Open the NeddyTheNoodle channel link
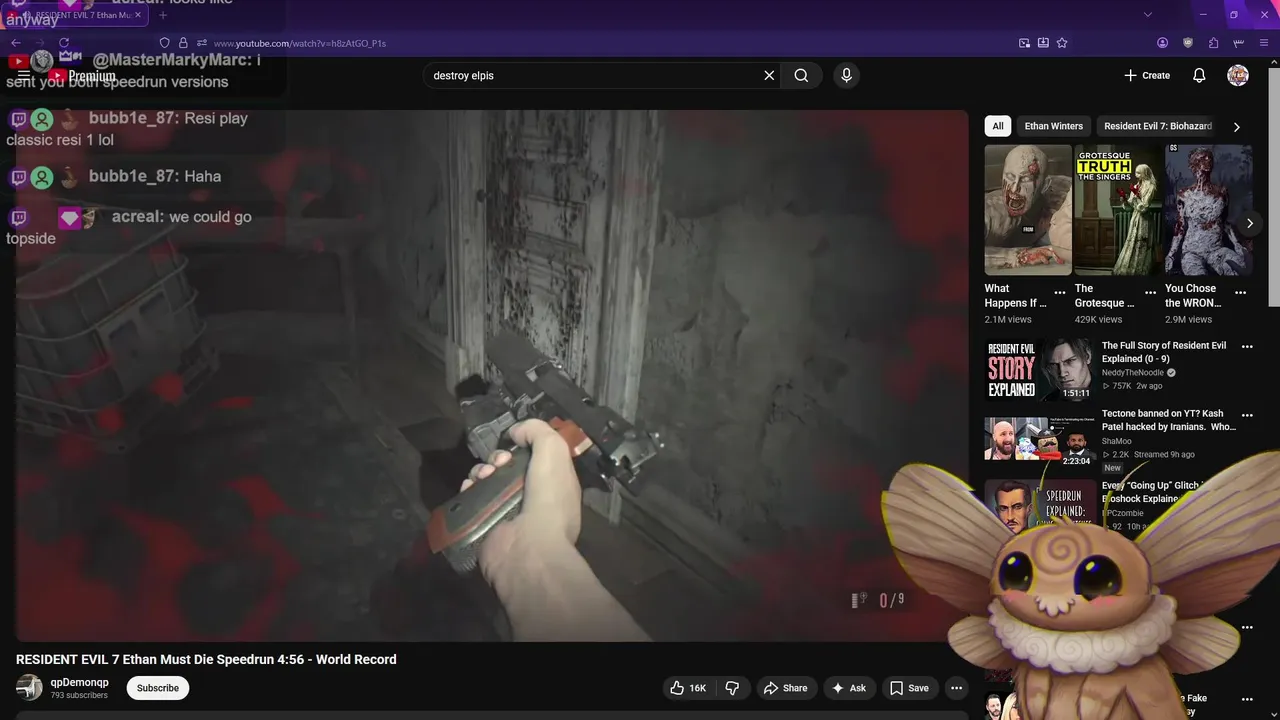The height and width of the screenshot is (720, 1280). click(x=1133, y=373)
